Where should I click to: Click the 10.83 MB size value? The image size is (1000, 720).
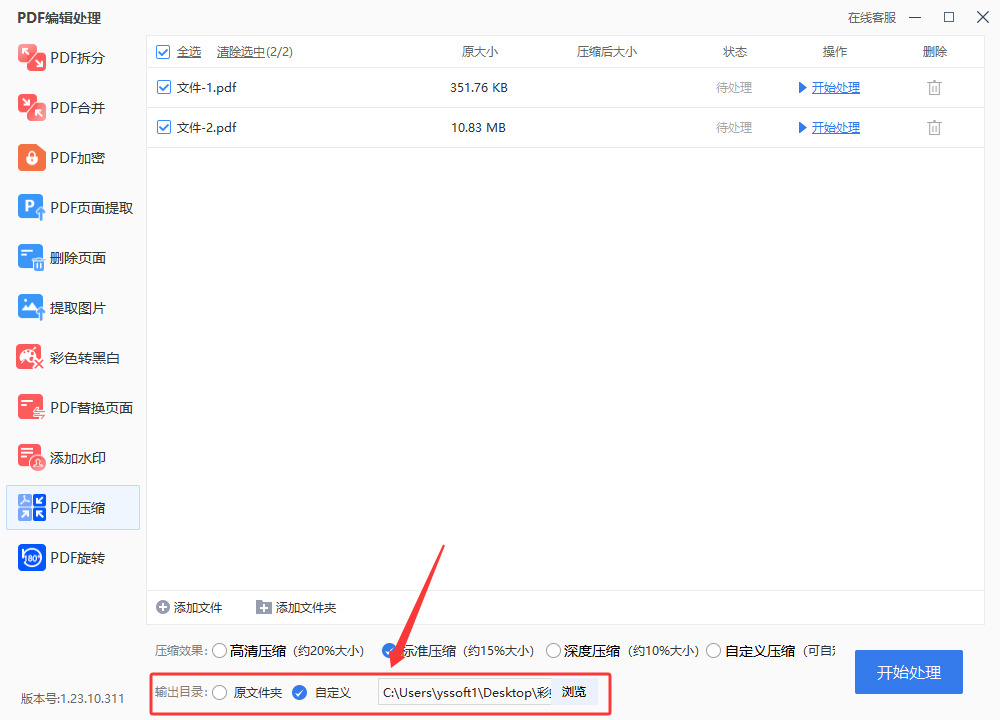pos(478,128)
